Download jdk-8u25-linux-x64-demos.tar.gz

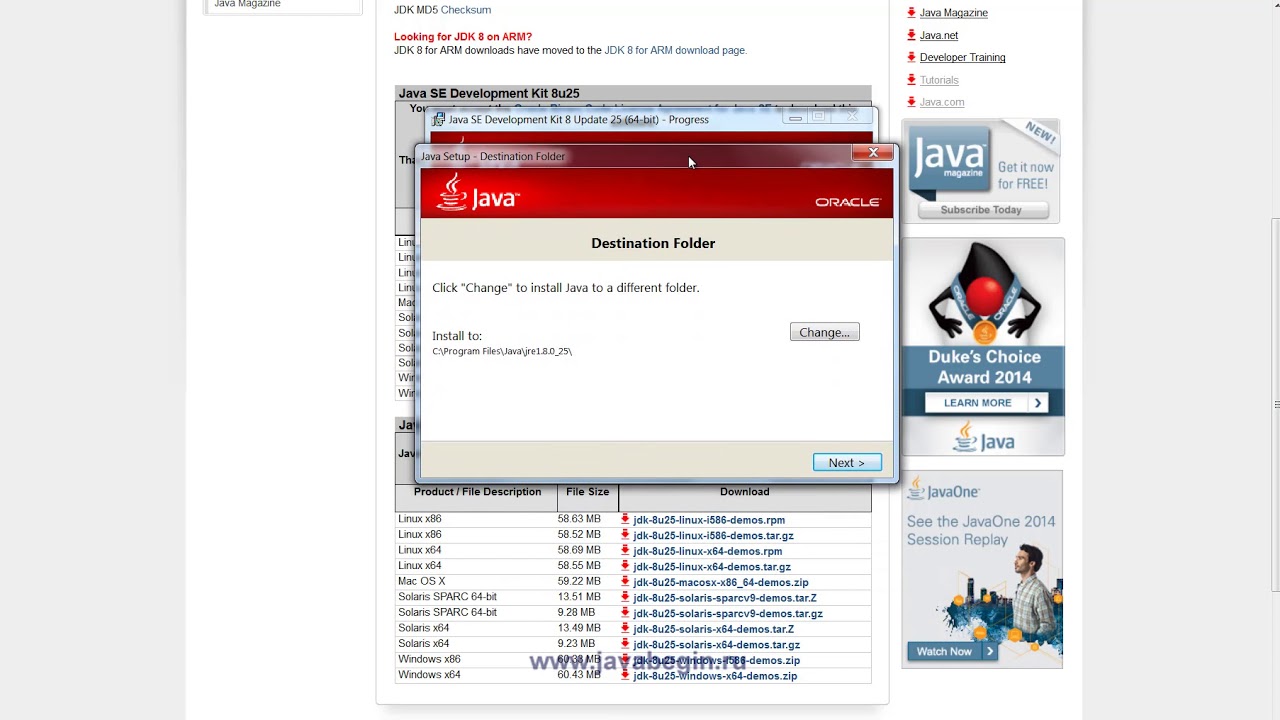click(712, 567)
